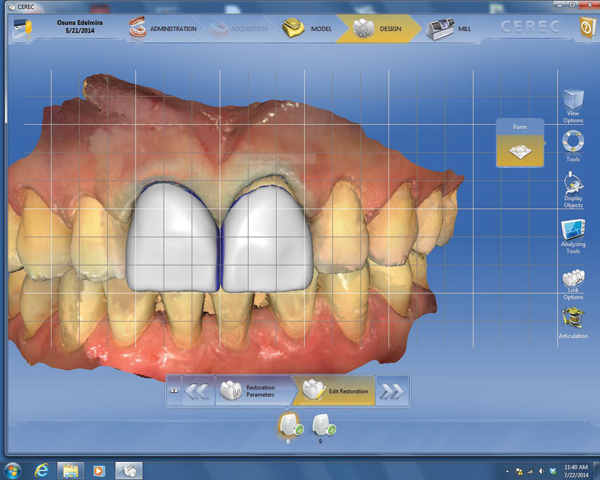Open patient file icon at top left

(19, 29)
